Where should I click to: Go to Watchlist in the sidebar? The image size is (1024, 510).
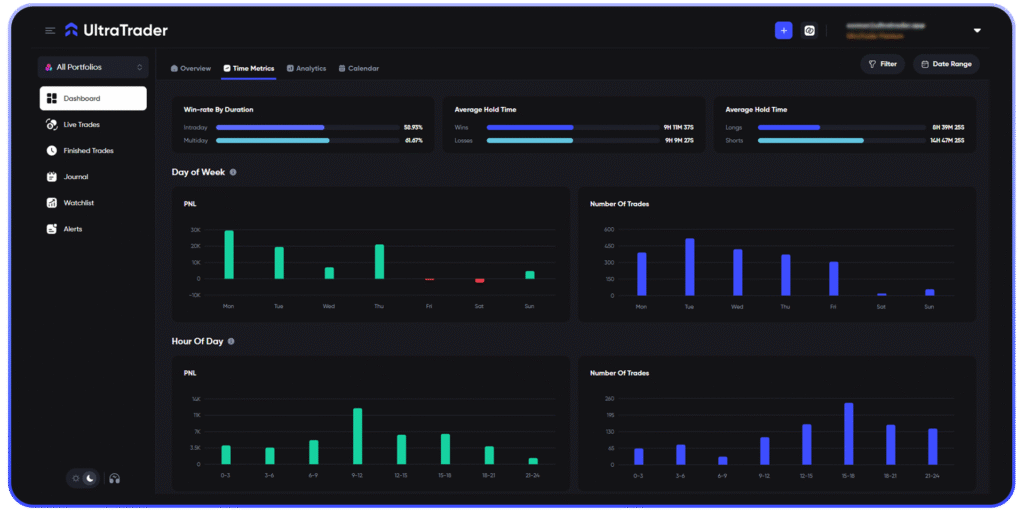click(77, 203)
